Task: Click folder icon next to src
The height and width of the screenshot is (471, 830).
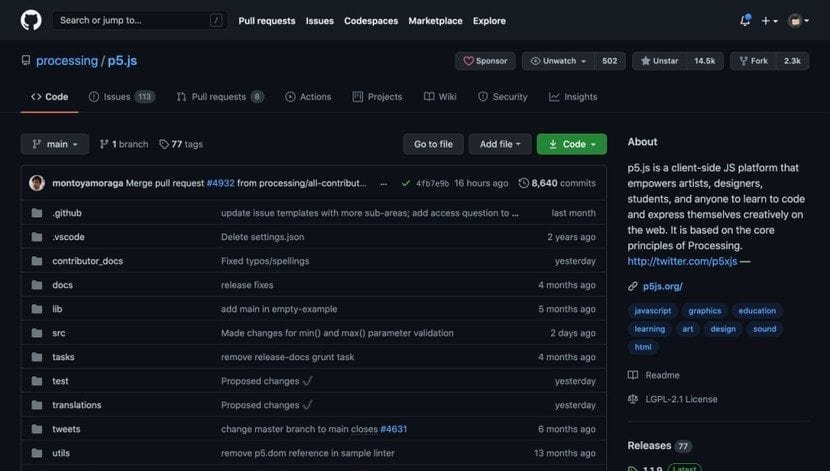Action: (37, 333)
